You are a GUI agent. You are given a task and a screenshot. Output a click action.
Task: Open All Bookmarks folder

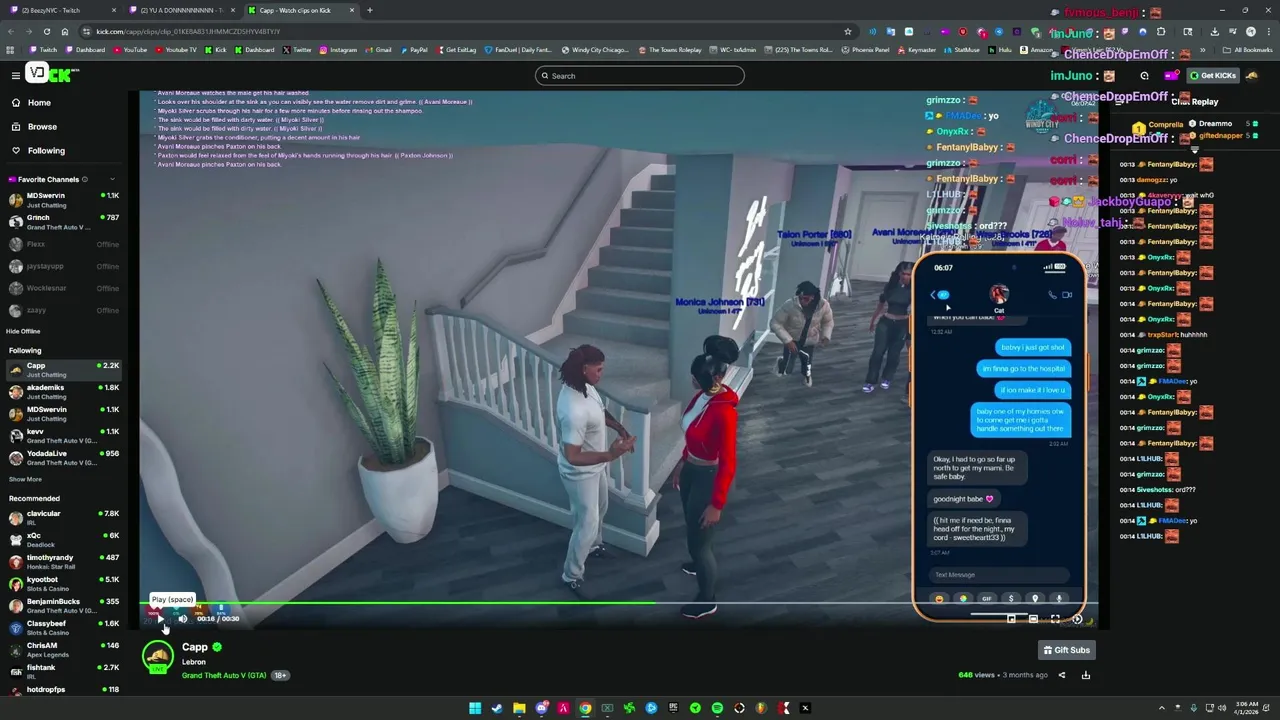1250,50
